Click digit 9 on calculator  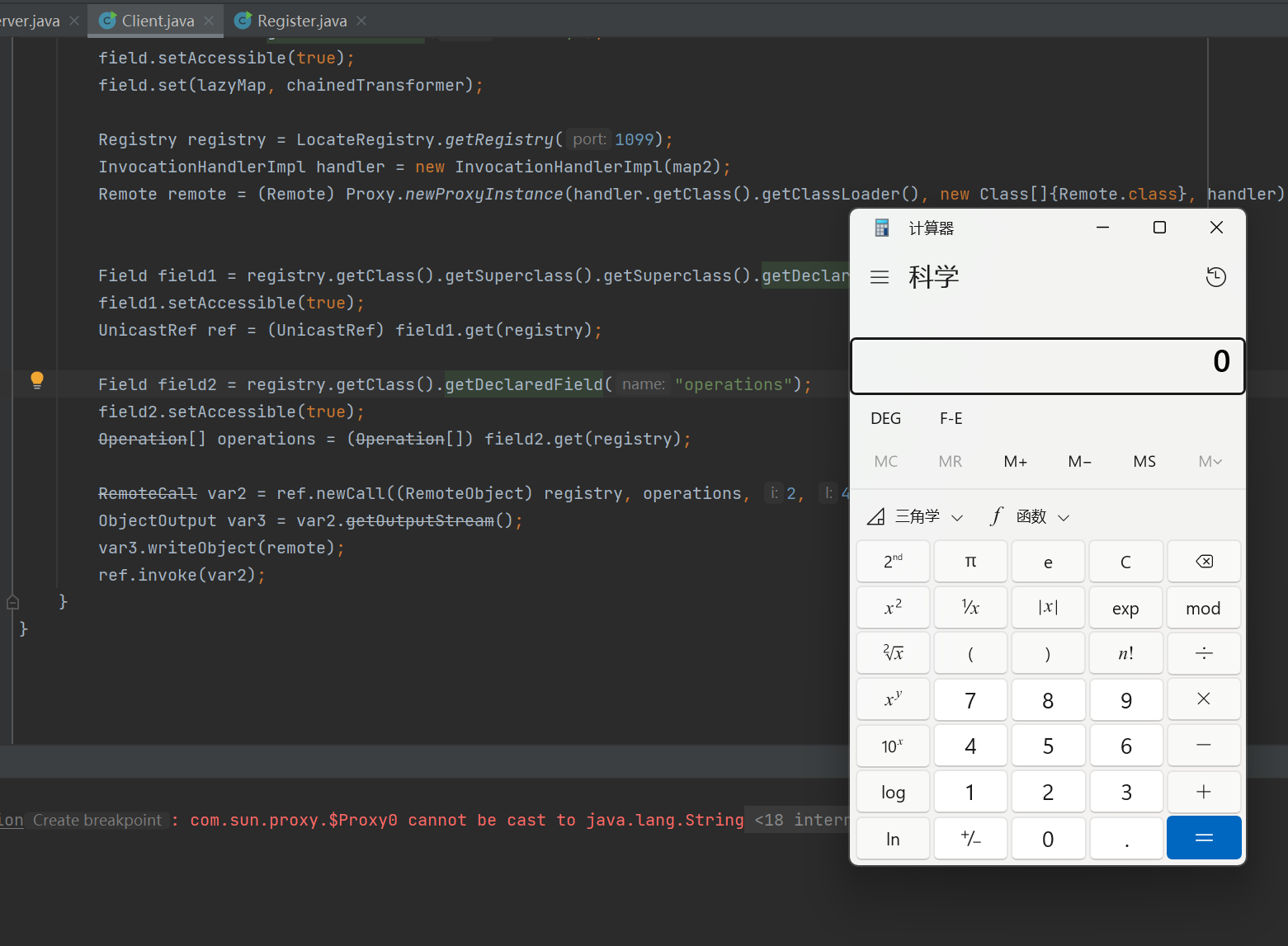coord(1125,700)
